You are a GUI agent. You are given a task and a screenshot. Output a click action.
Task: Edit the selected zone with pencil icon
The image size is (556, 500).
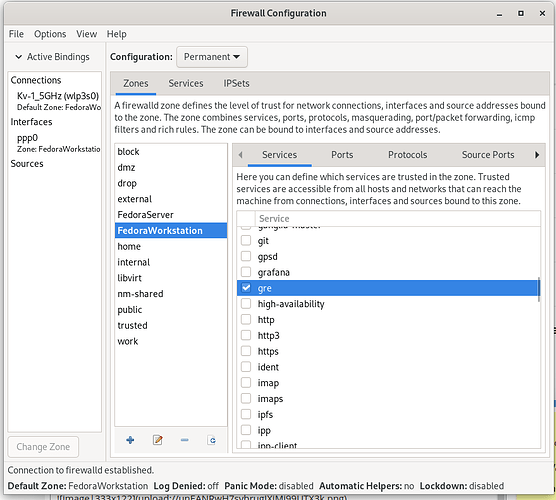point(157,440)
